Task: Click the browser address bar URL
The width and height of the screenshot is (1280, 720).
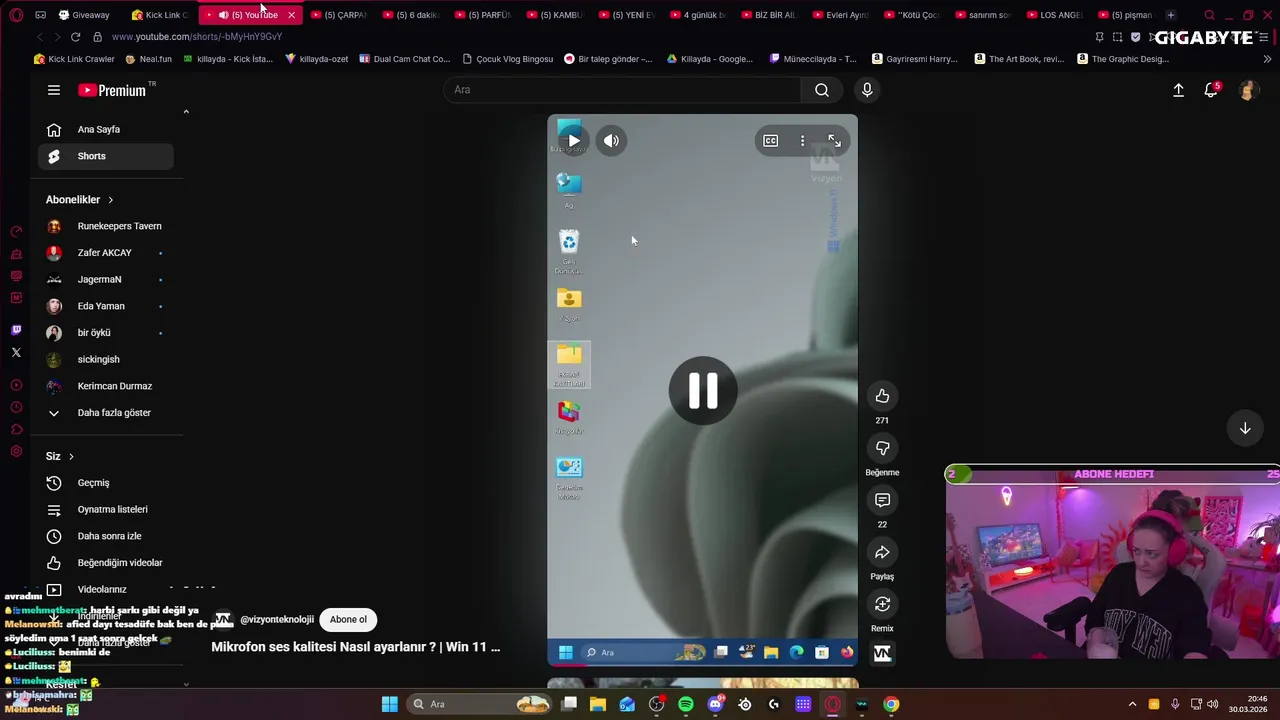Action: (197, 37)
